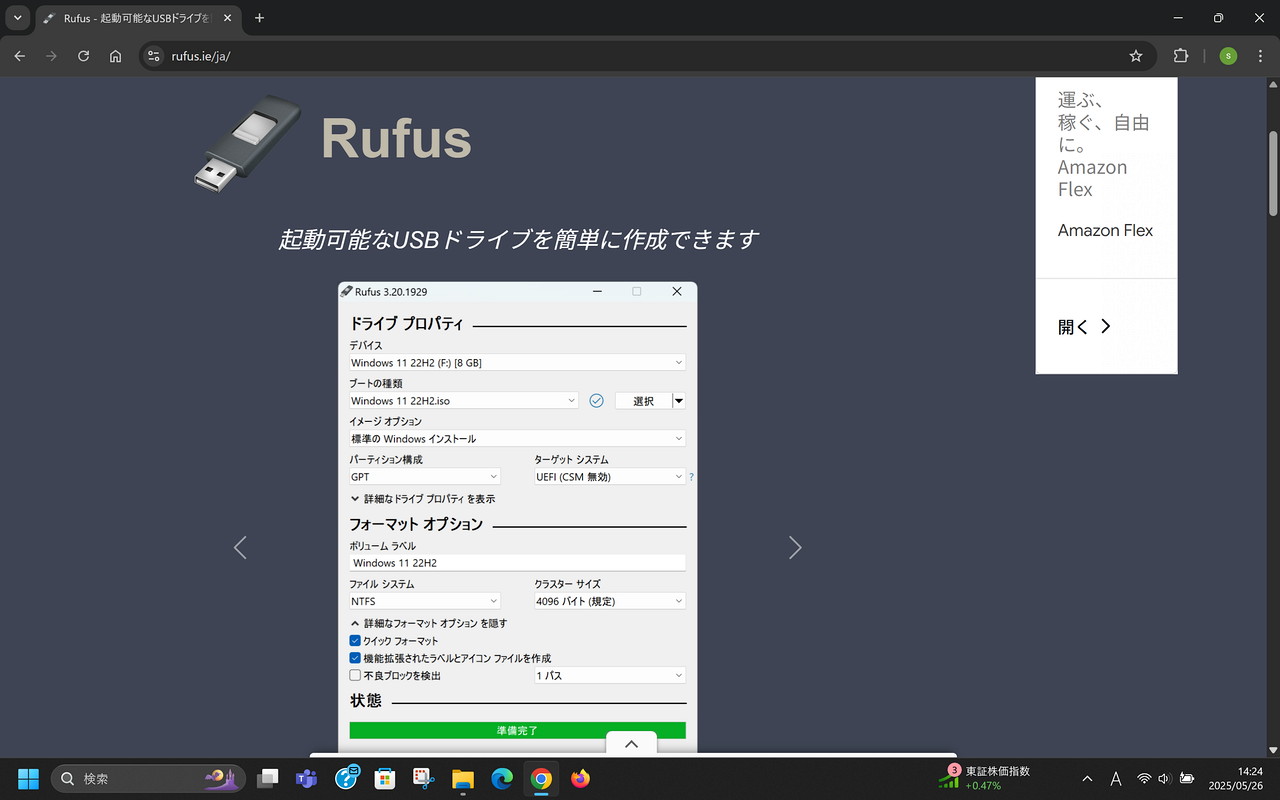
Task: Open the パーティション構成 GPT dropdown
Action: (x=424, y=477)
